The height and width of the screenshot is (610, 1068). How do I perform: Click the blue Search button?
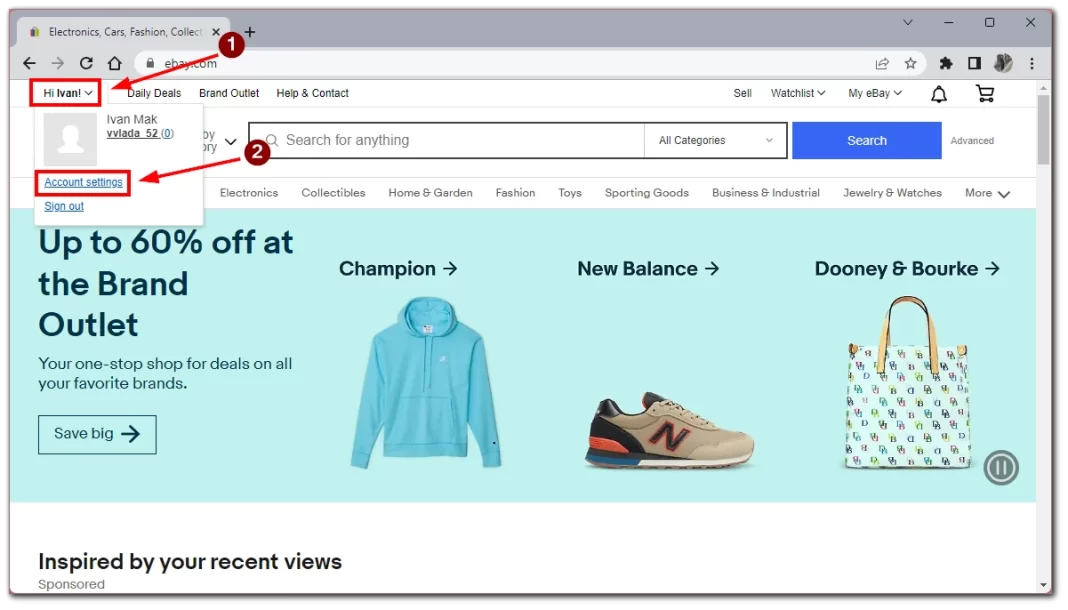(866, 141)
